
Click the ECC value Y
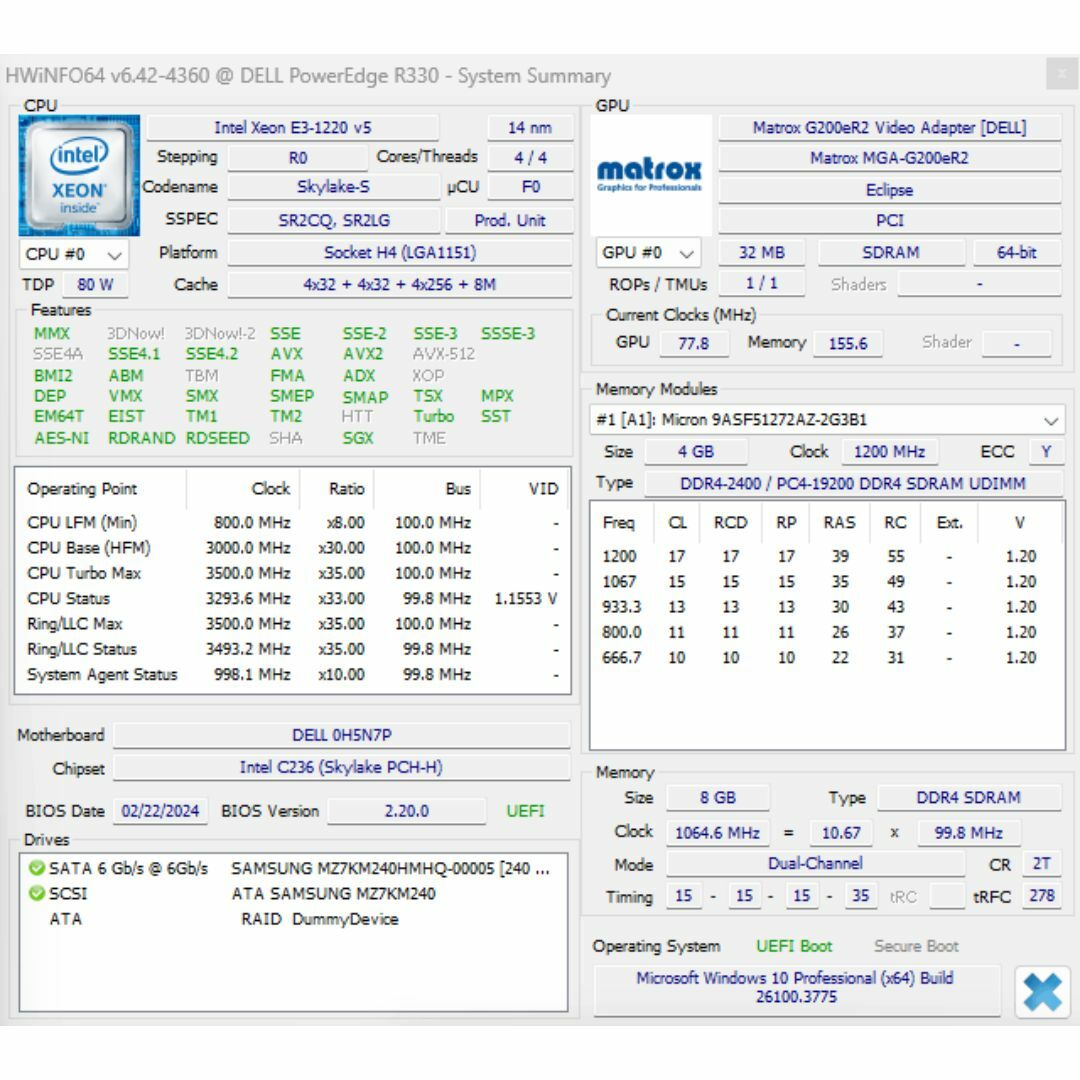[1046, 452]
